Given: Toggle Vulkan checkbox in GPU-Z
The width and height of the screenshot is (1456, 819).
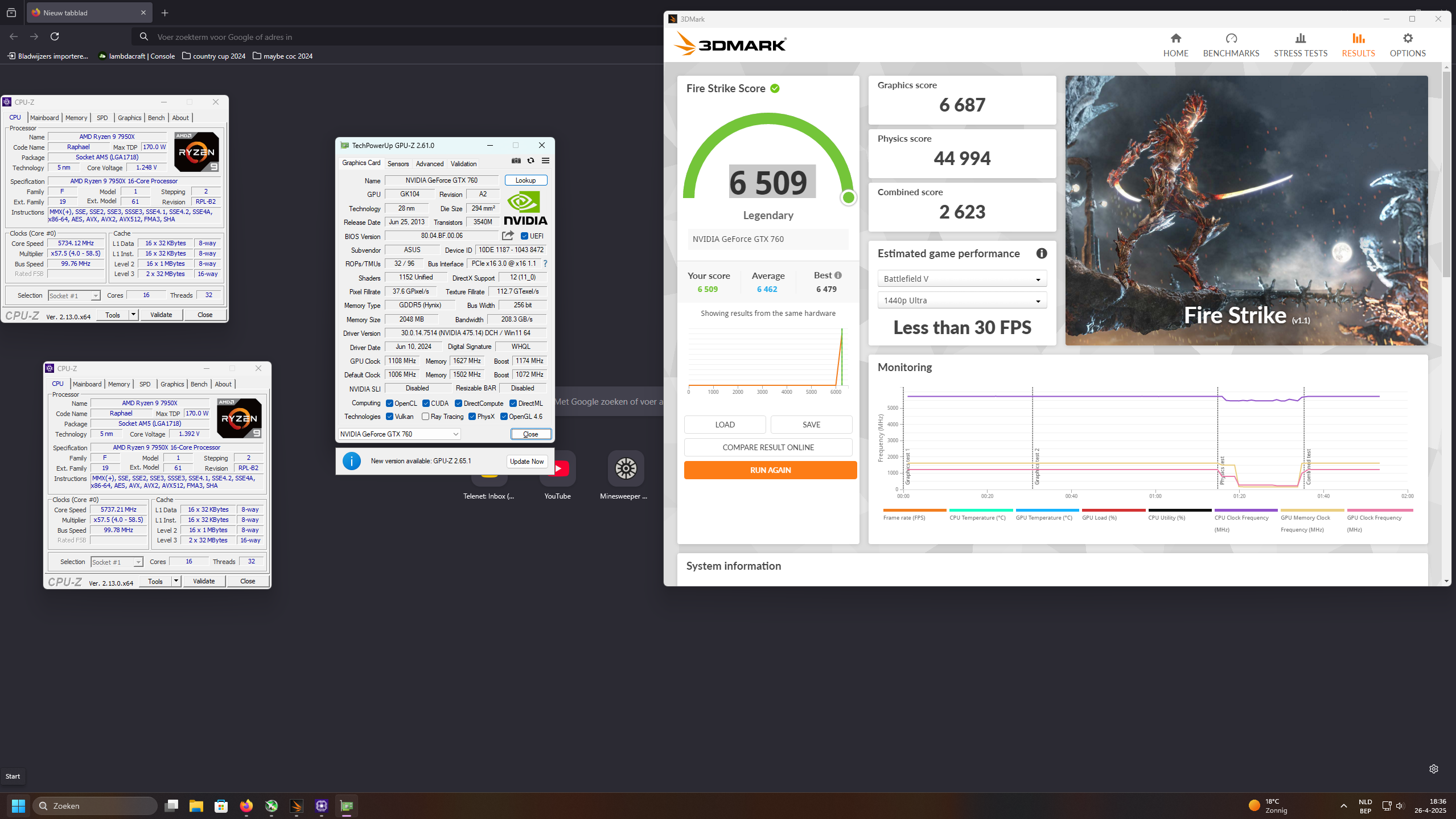Looking at the screenshot, I should pyautogui.click(x=389, y=417).
